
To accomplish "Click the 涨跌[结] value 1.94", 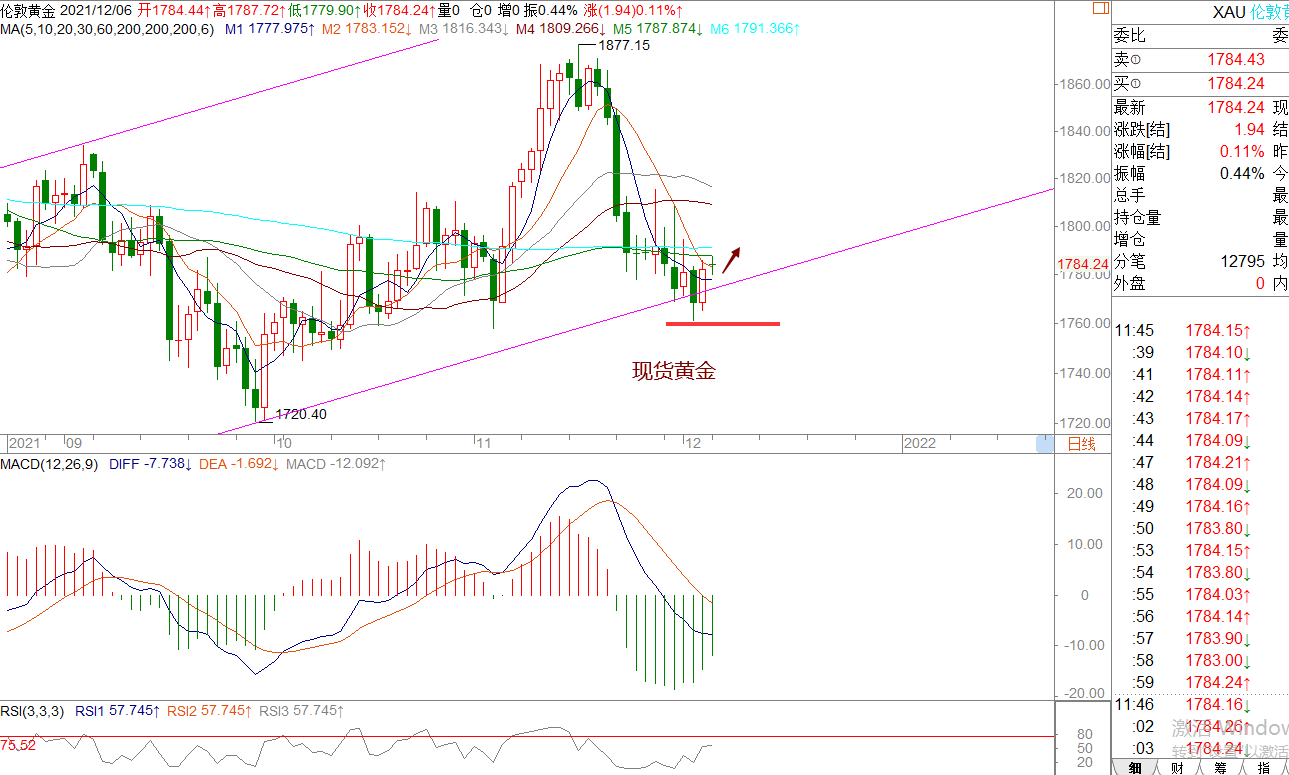I will (x=1249, y=130).
